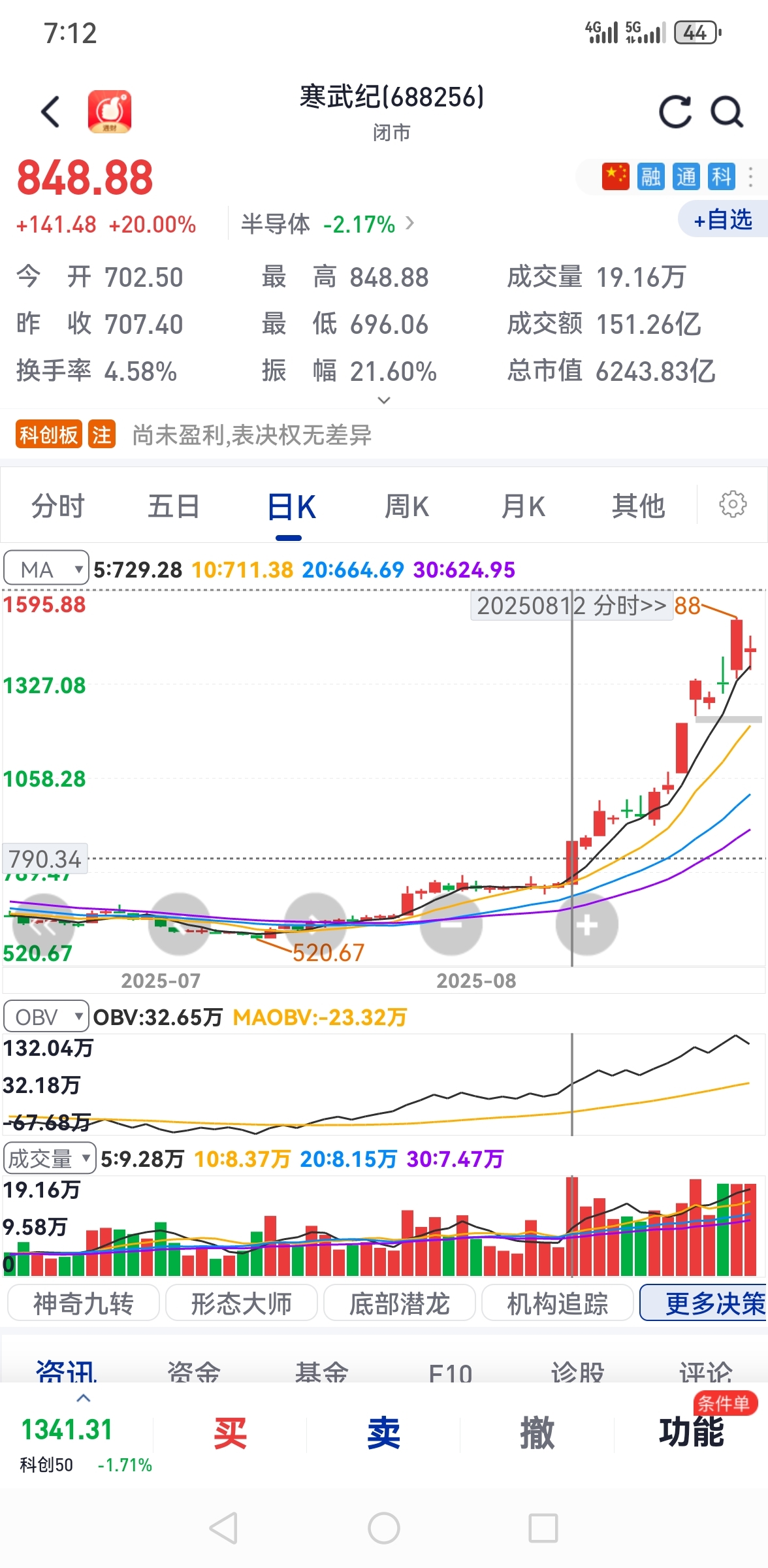The width and height of the screenshot is (768, 1568).
Task: Open chart settings gear icon
Action: pyautogui.click(x=733, y=504)
